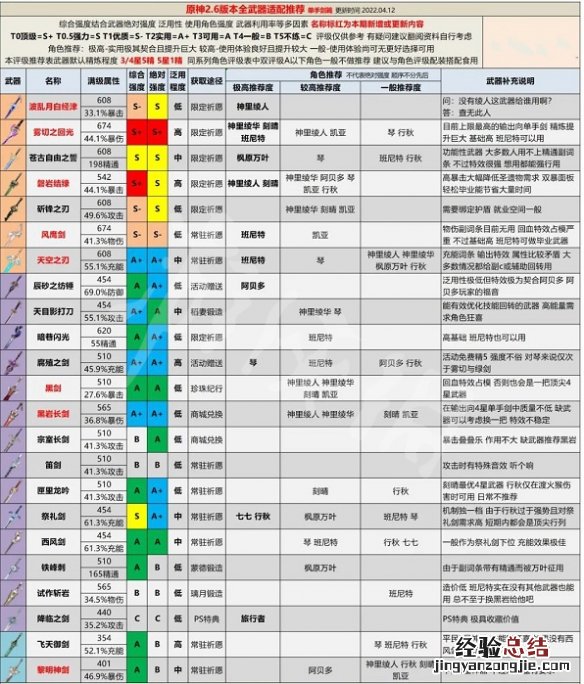Select the 斫峰之刃 sword icon

click(x=13, y=209)
